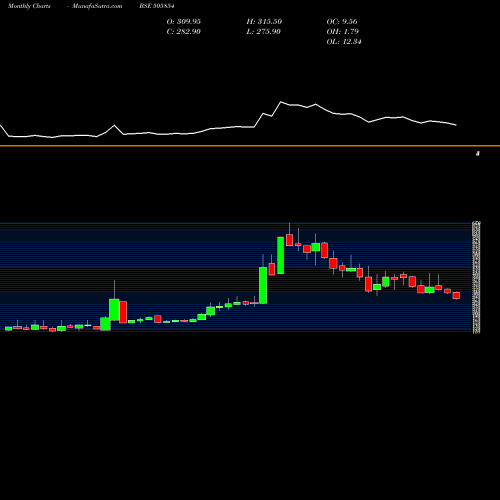Select the OL: 12.34 value

point(344,41)
